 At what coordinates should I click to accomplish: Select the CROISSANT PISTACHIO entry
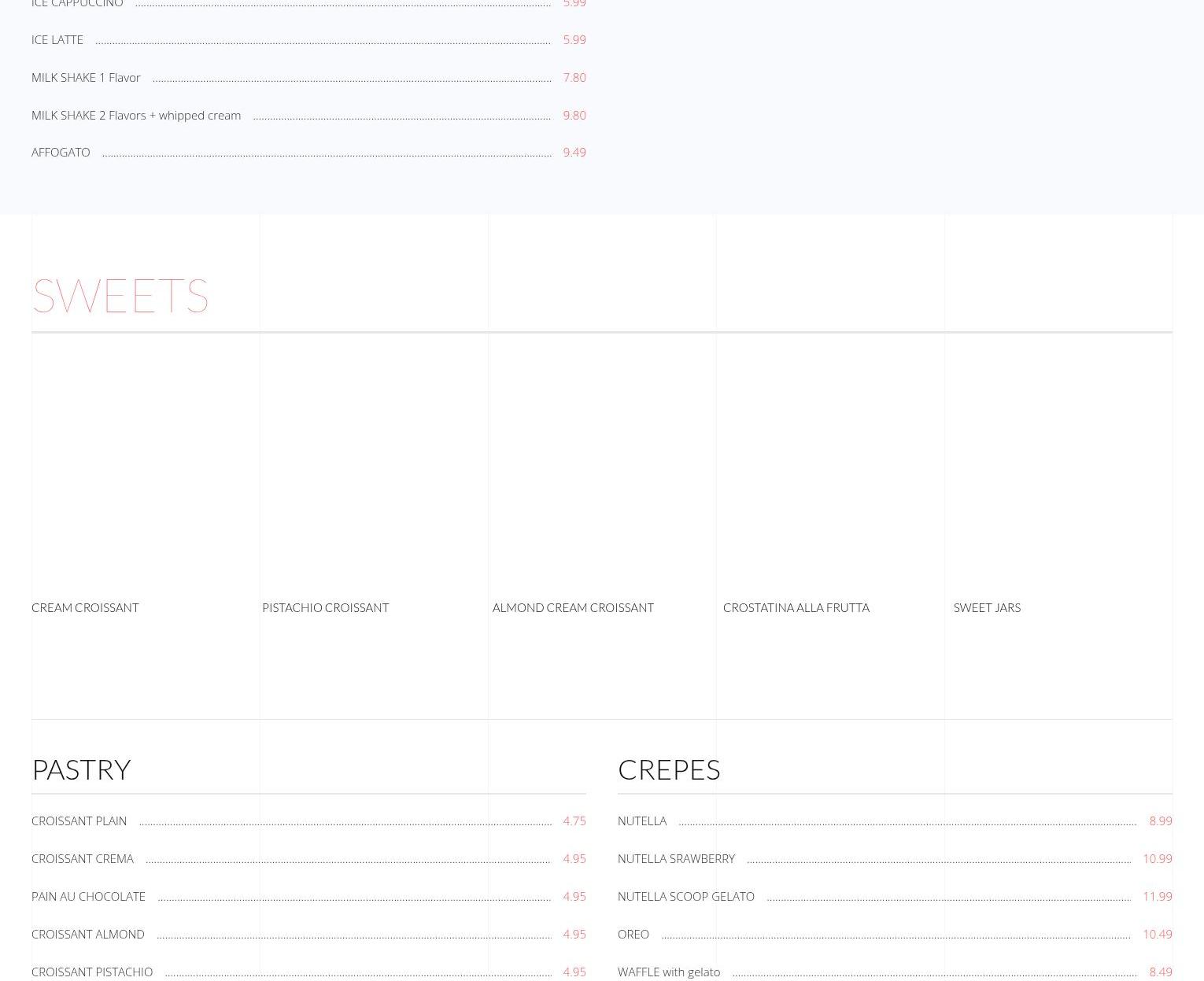point(92,972)
